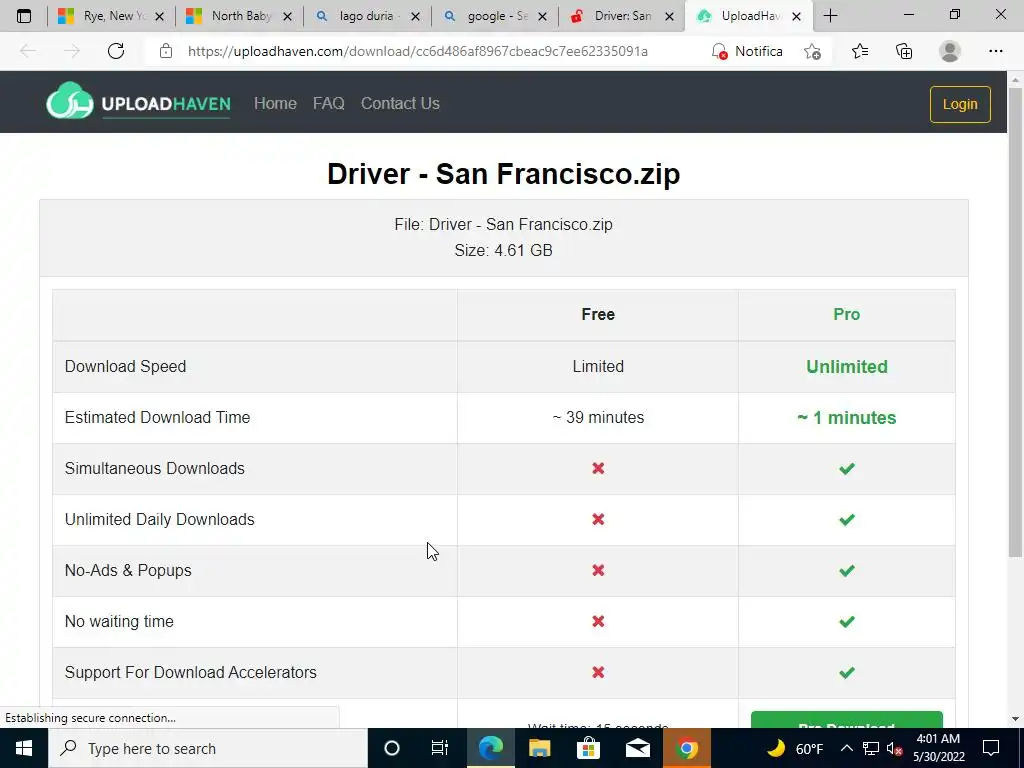1024x768 pixels.
Task: Open the Contact Us link
Action: click(400, 103)
